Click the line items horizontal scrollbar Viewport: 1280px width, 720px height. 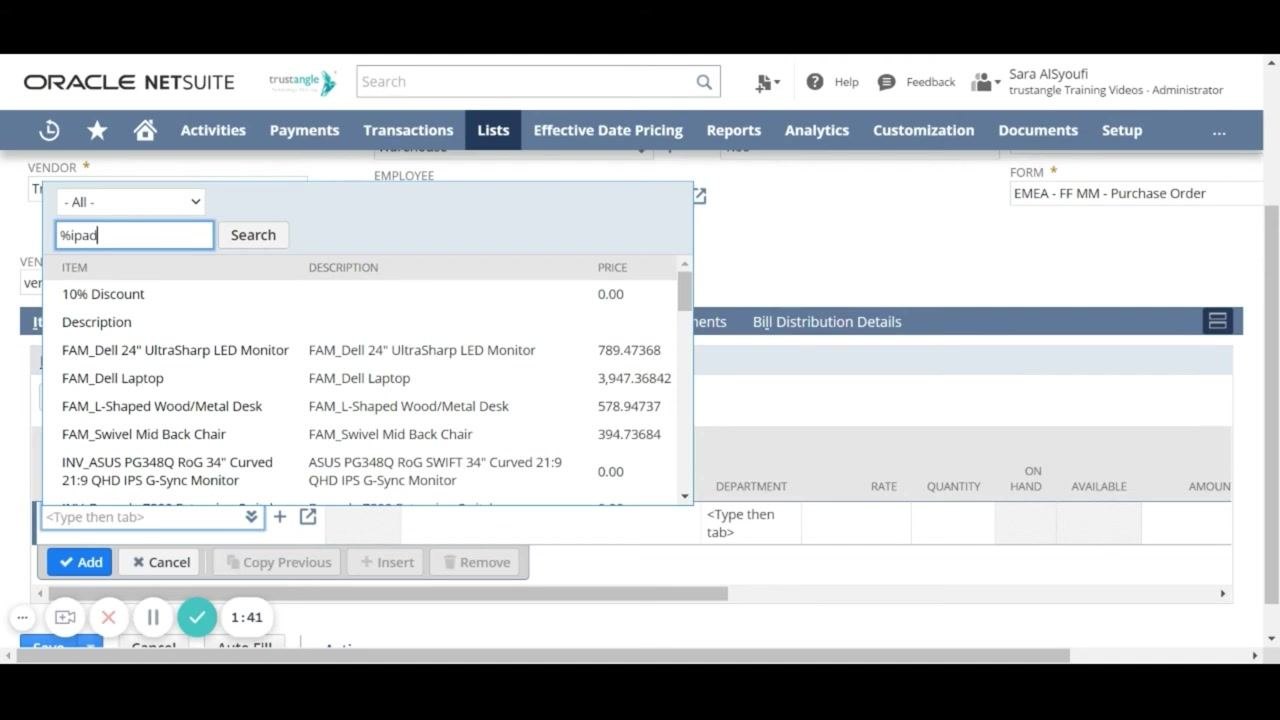click(390, 593)
